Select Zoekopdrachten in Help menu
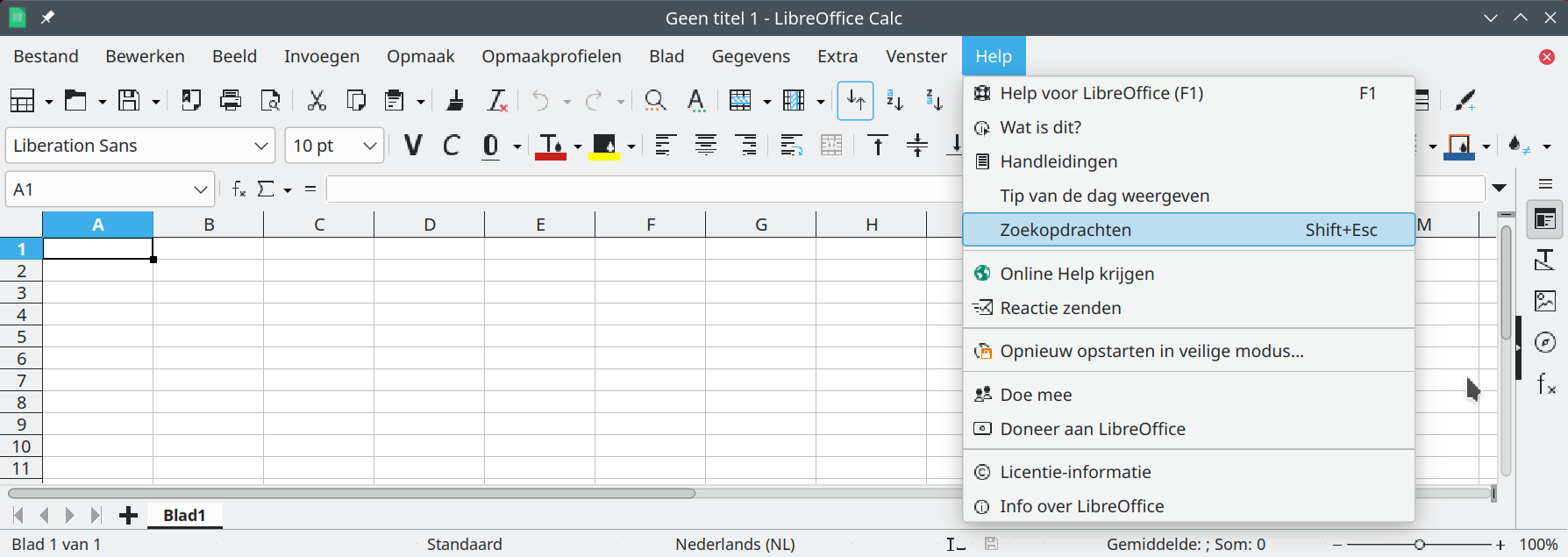Viewport: 1568px width, 557px height. coord(1188,230)
